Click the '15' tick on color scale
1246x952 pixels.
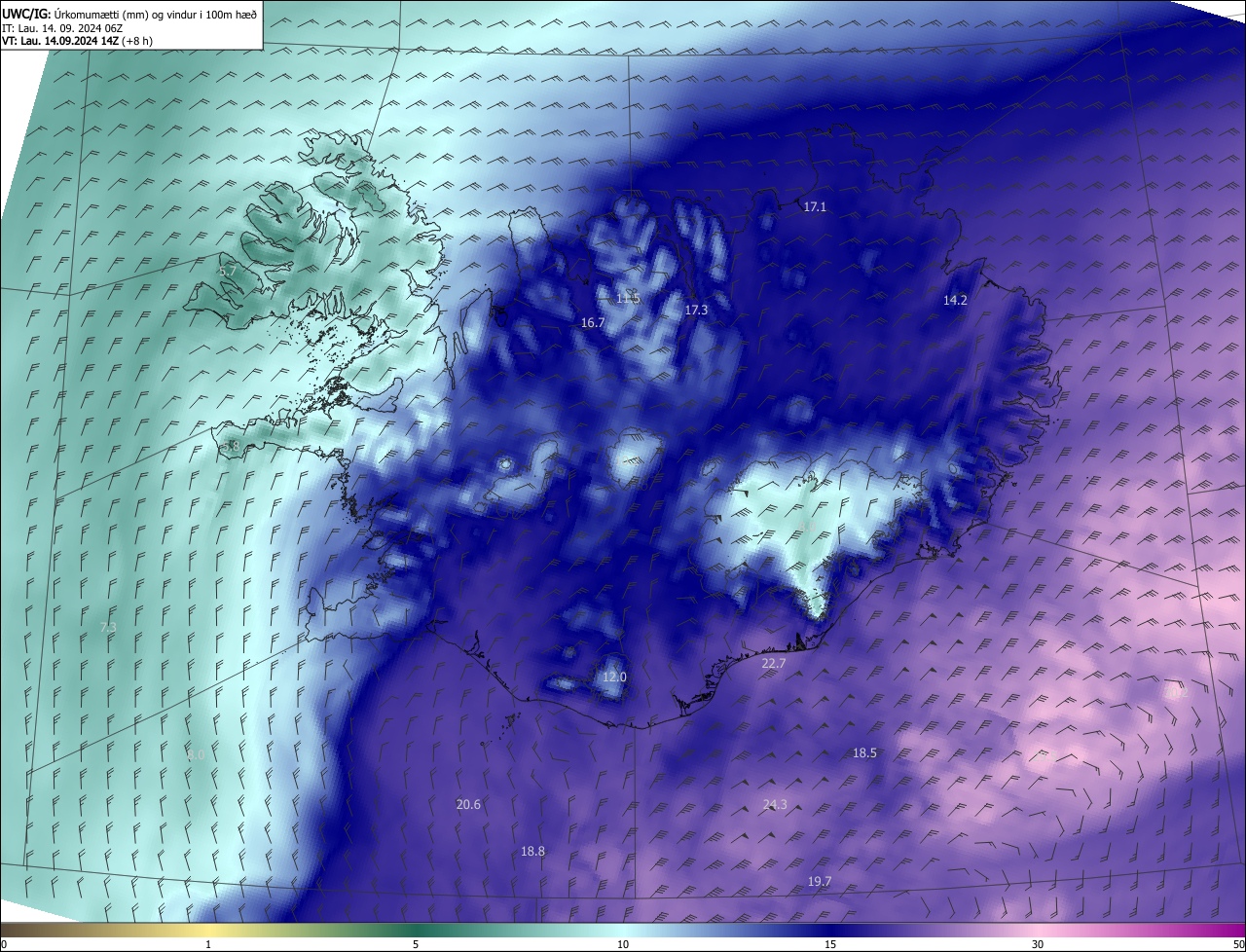click(x=830, y=945)
